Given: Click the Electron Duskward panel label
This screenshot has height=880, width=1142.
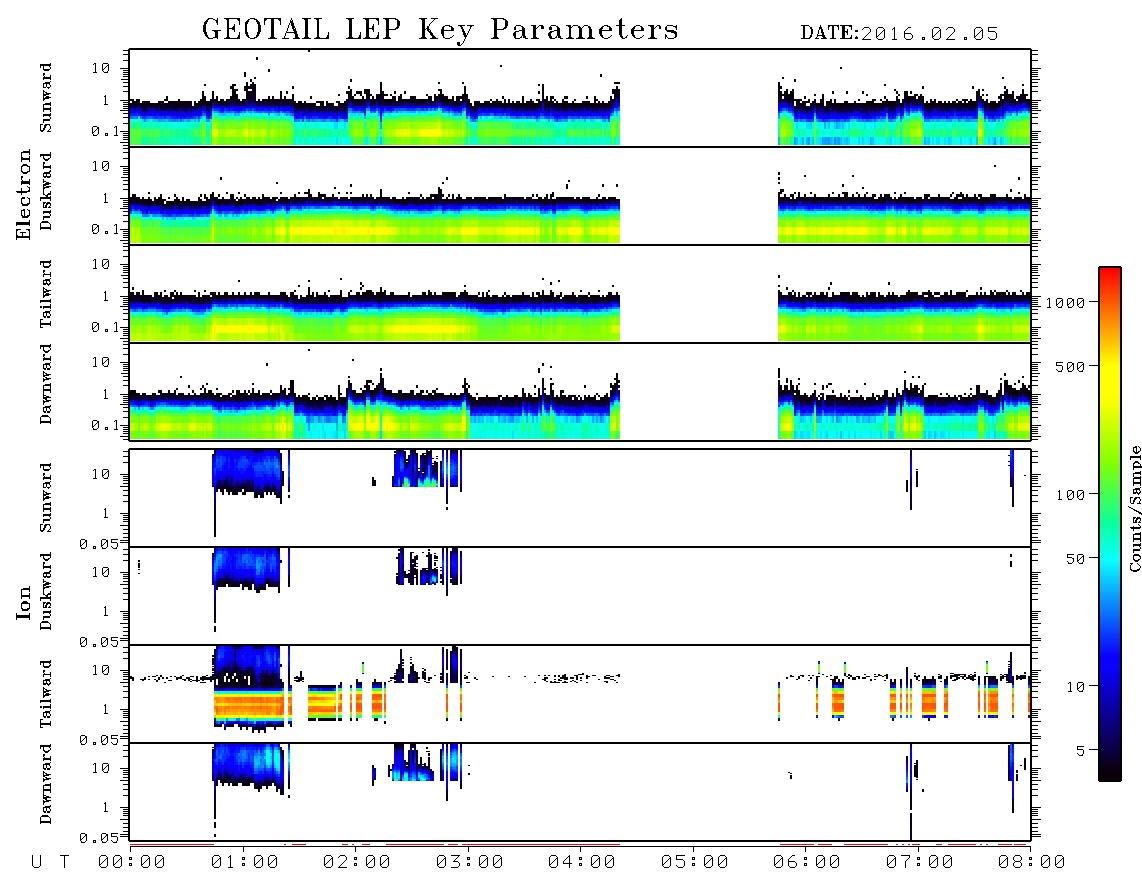Looking at the screenshot, I should tap(46, 192).
